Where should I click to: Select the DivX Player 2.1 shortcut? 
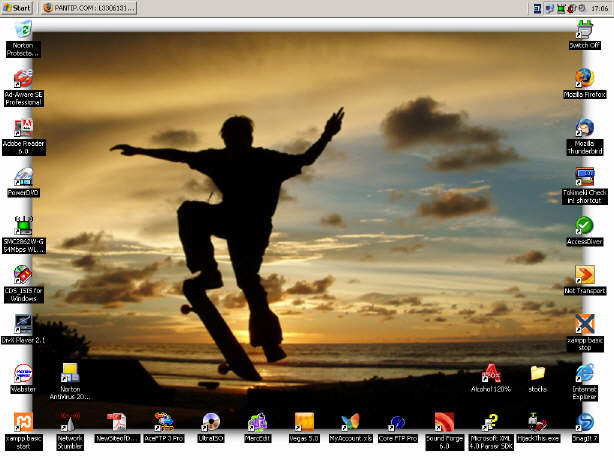[23, 330]
